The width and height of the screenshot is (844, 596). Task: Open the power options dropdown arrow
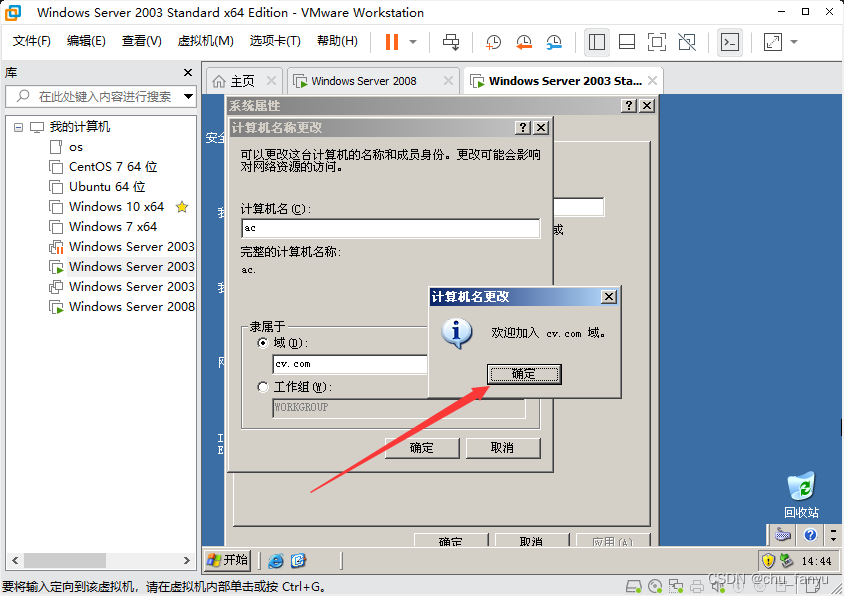coord(413,41)
